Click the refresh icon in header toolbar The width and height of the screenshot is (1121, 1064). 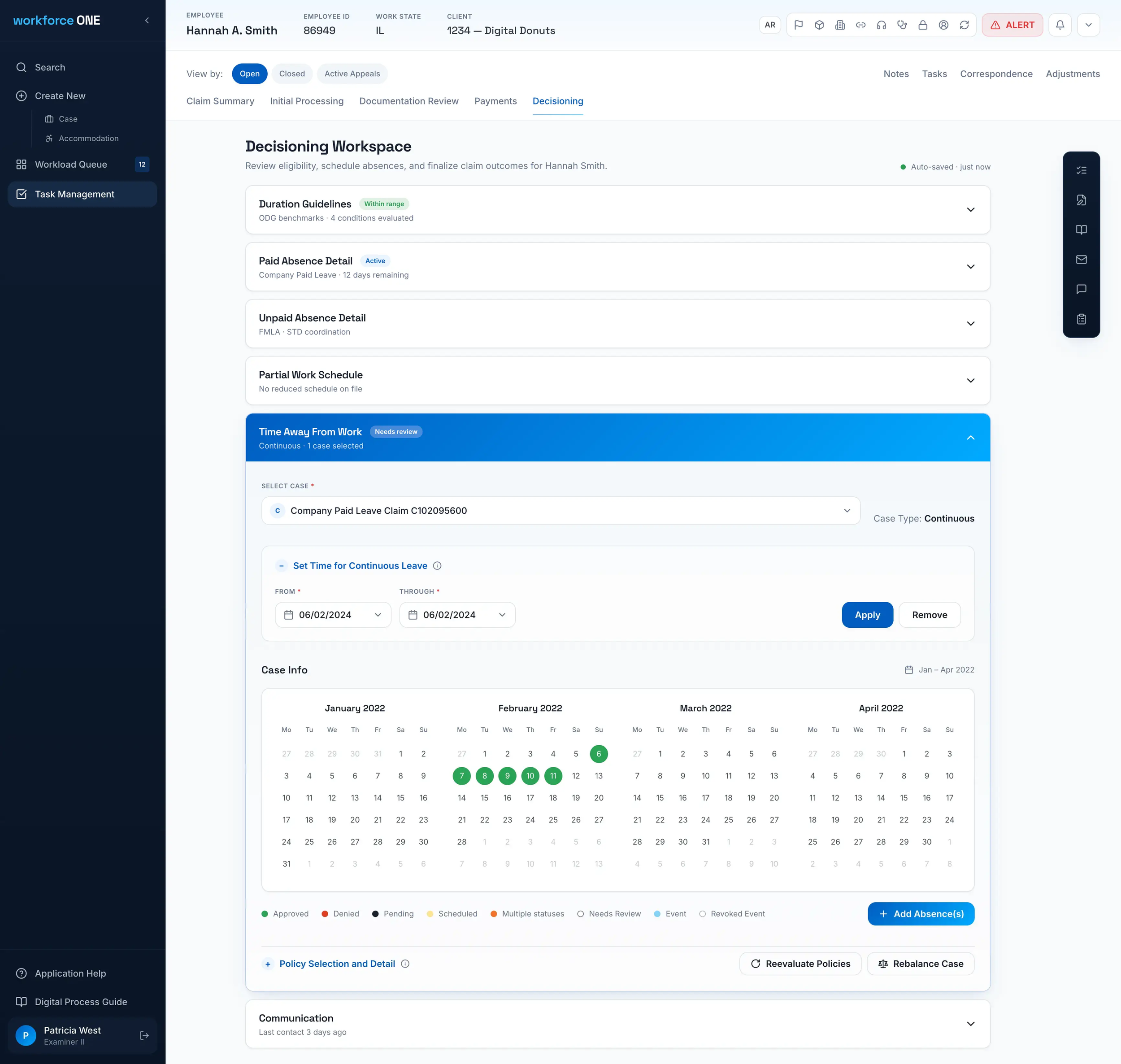click(x=964, y=25)
